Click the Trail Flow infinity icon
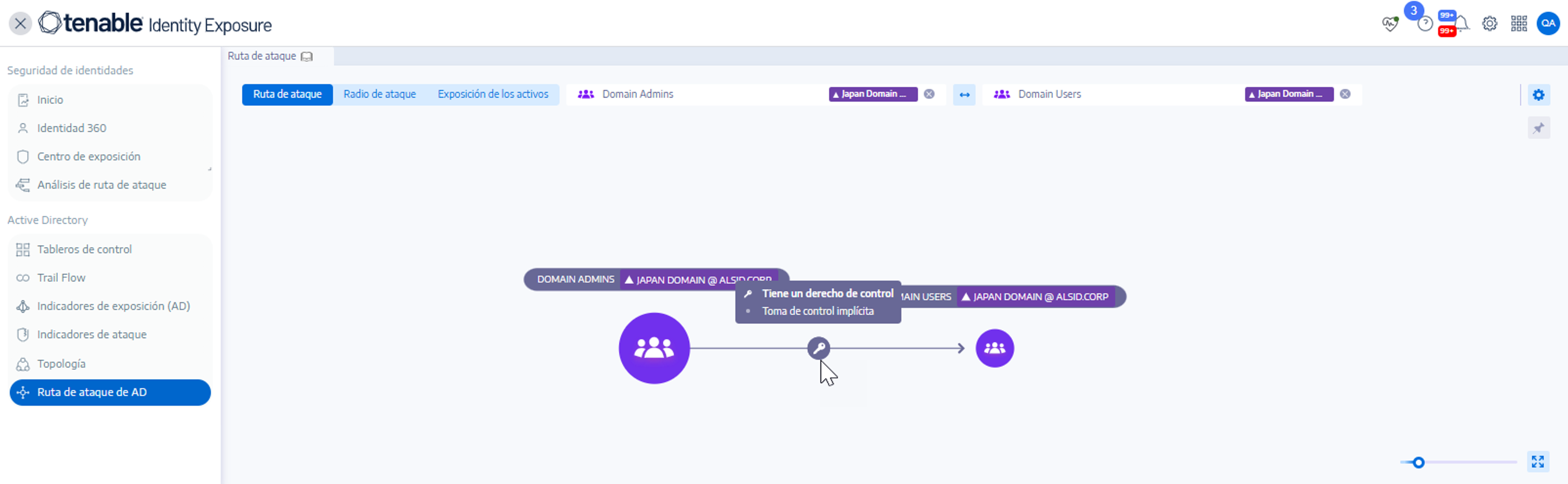The image size is (1568, 484). pyautogui.click(x=23, y=278)
